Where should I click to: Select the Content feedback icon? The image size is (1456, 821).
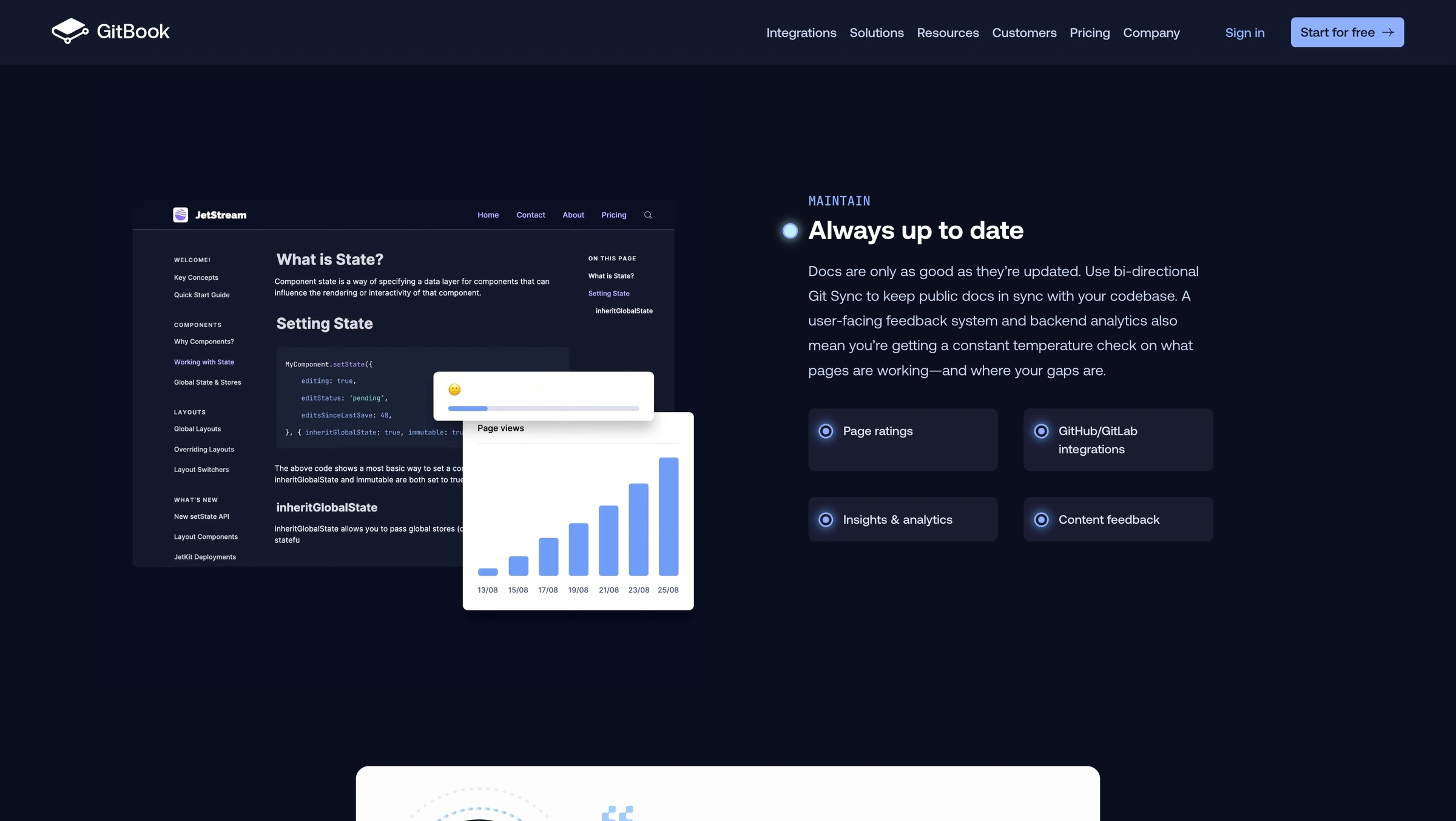1041,519
